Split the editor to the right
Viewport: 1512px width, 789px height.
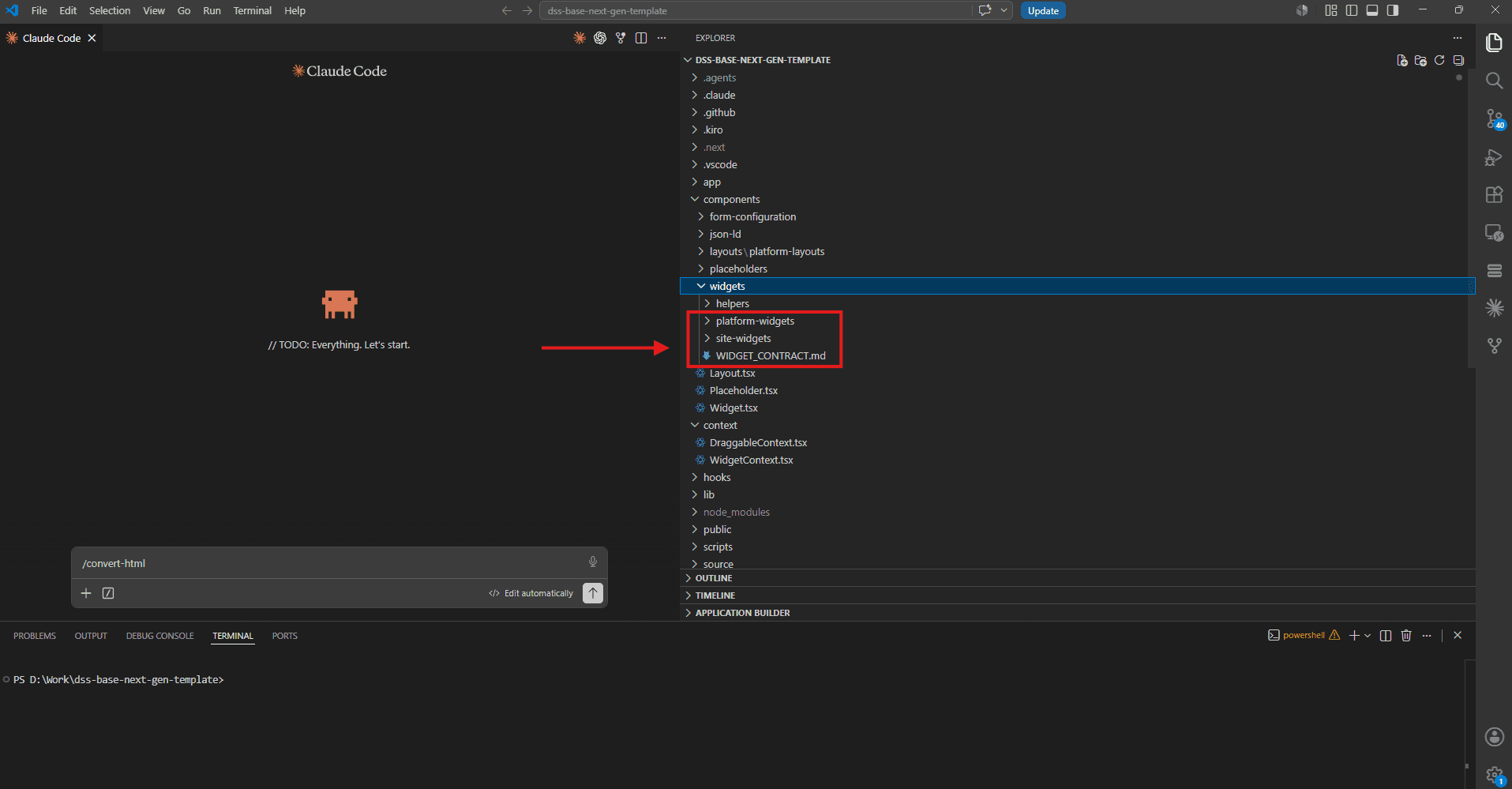[641, 38]
